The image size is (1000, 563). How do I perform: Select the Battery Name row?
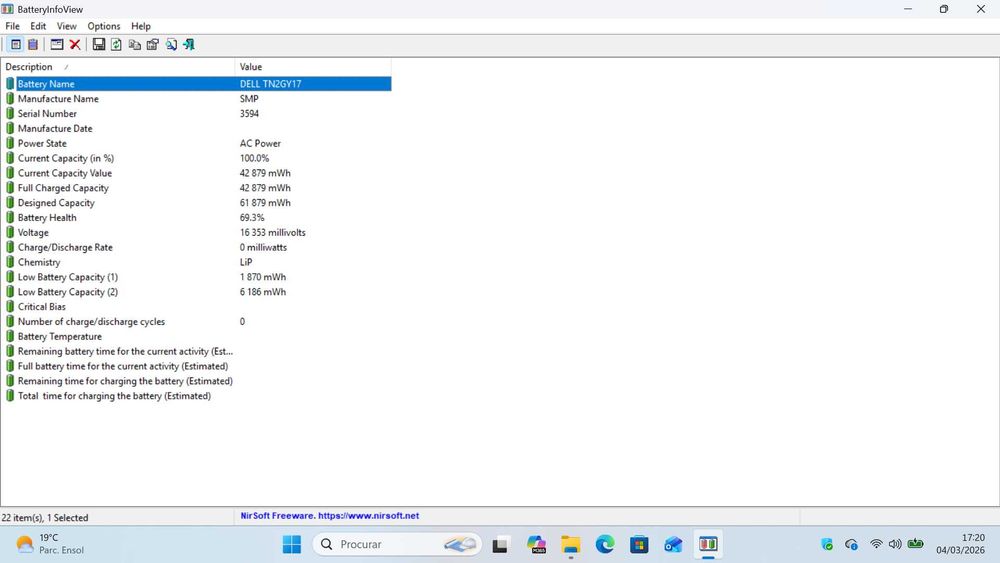[198, 84]
